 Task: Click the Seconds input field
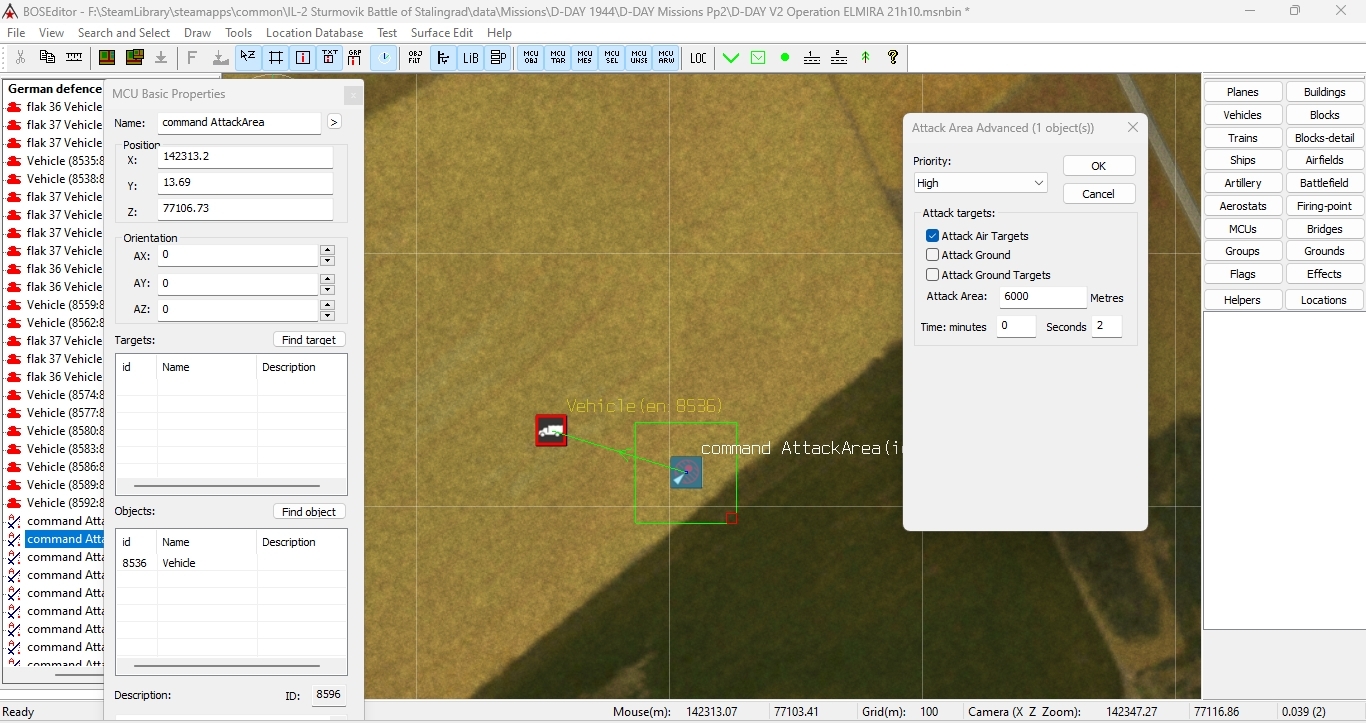(1107, 326)
